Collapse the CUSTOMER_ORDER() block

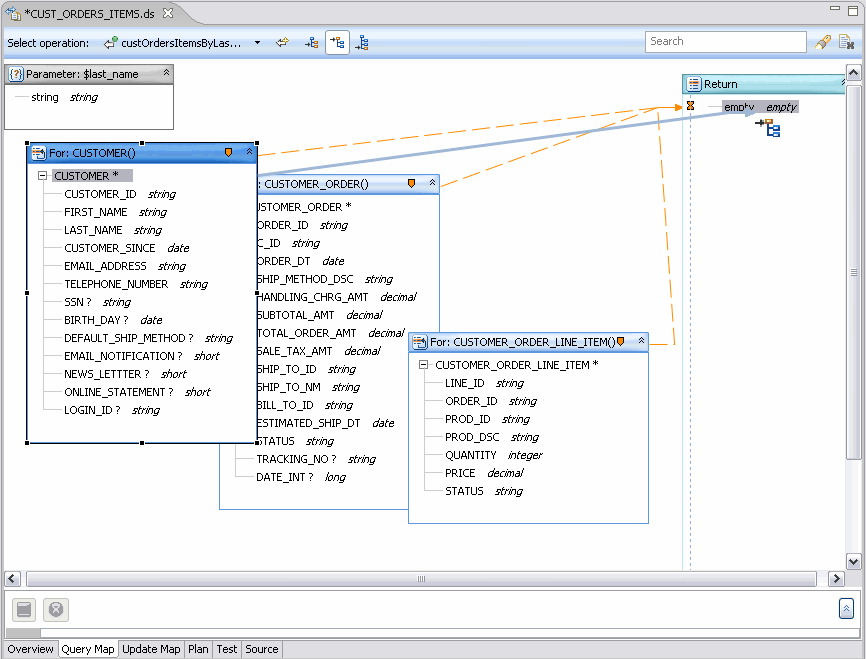click(x=432, y=182)
